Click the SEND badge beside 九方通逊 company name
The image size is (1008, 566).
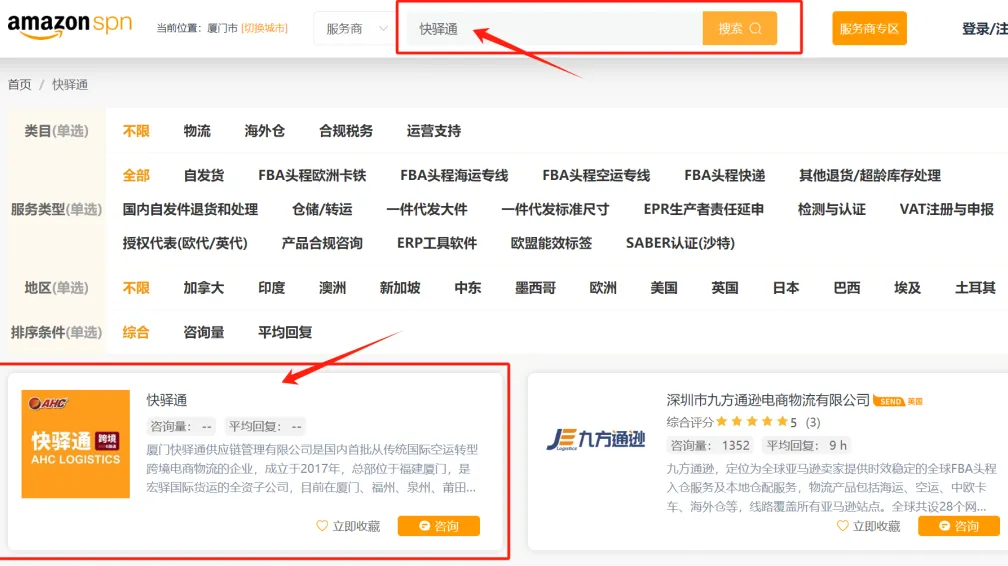click(x=889, y=401)
